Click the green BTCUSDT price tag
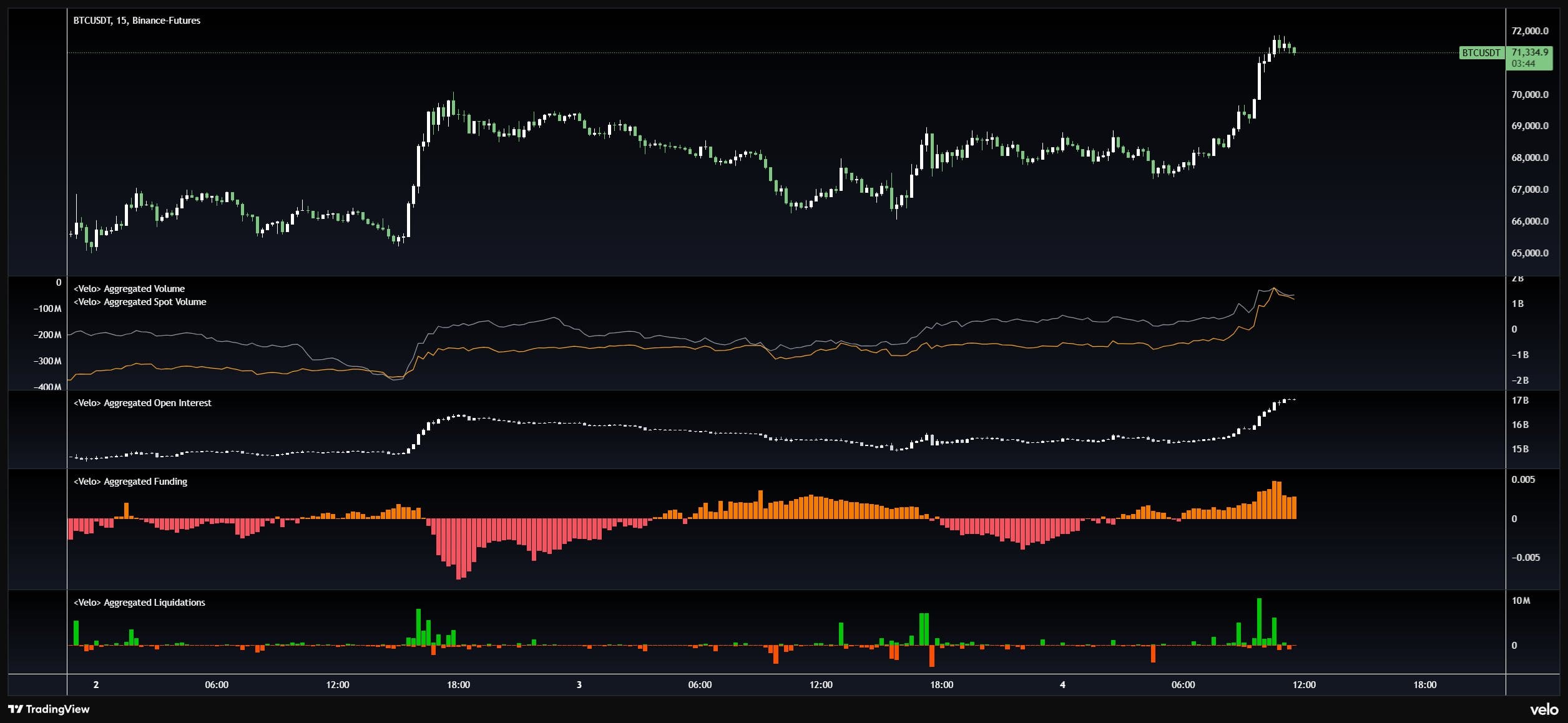This screenshot has width=1568, height=723. click(1481, 53)
